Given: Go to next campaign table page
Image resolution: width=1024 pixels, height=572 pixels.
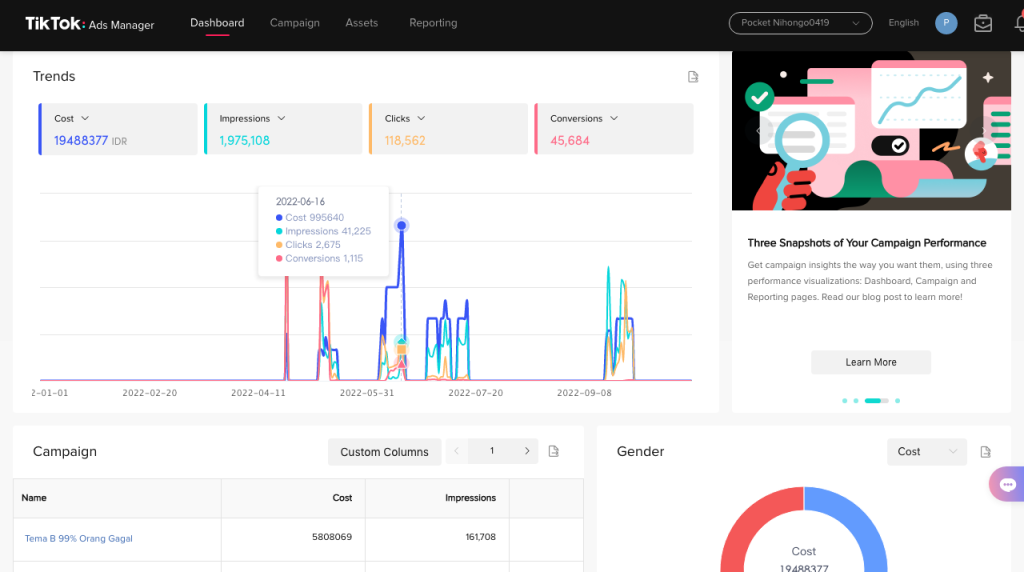Looking at the screenshot, I should click(x=527, y=452).
